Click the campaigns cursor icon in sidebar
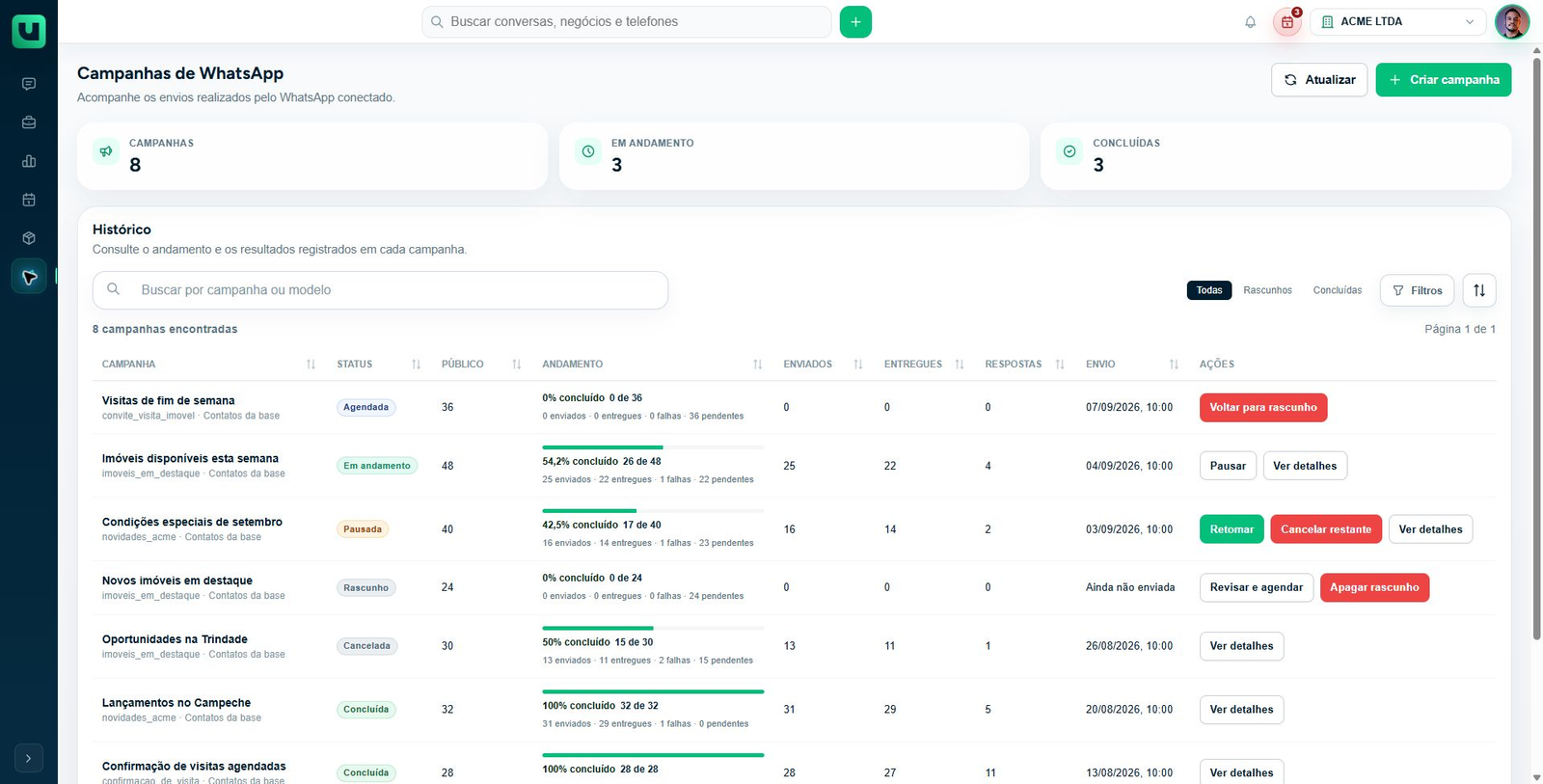The width and height of the screenshot is (1543, 784). click(29, 277)
